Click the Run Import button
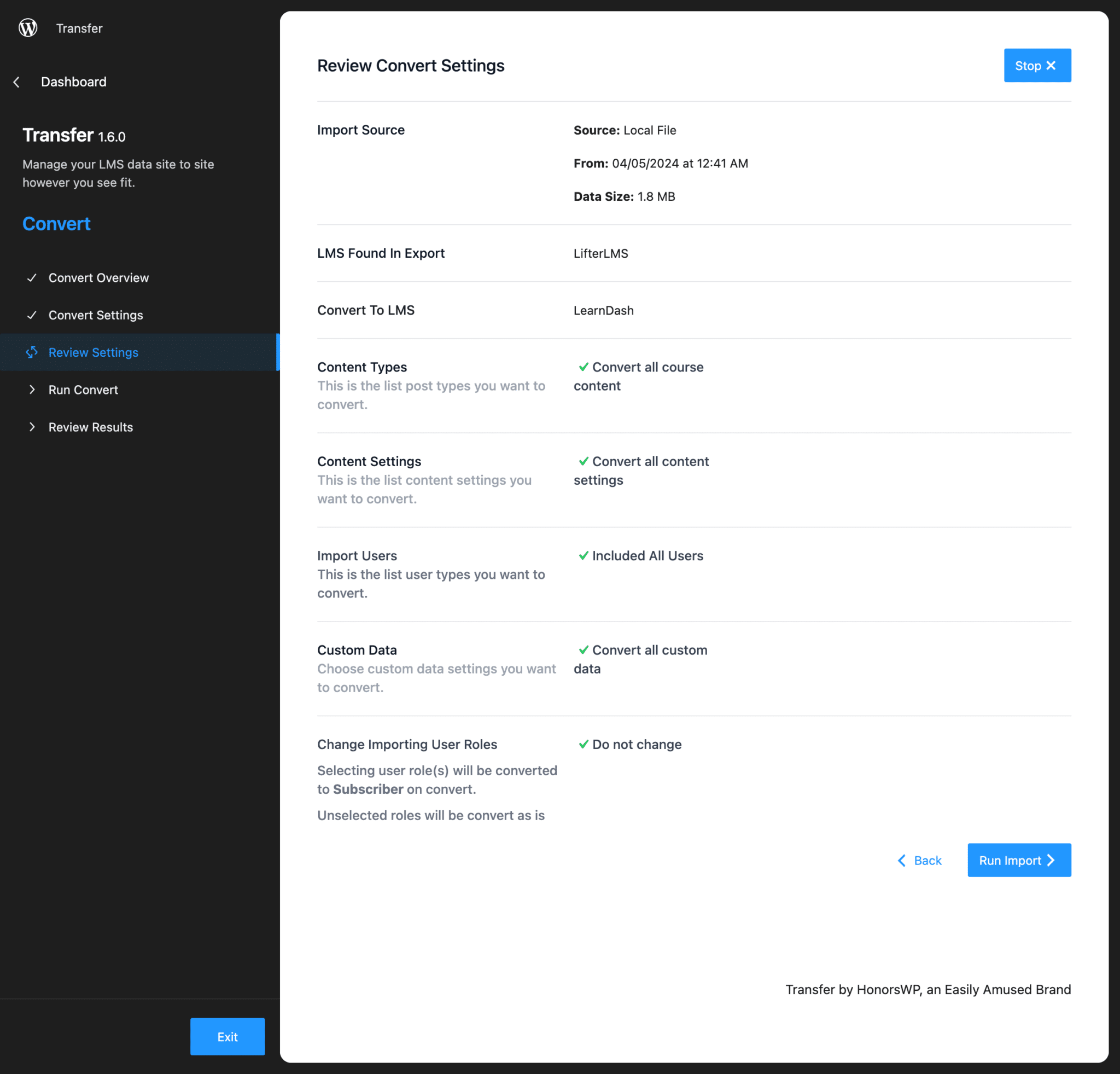 click(x=1019, y=860)
